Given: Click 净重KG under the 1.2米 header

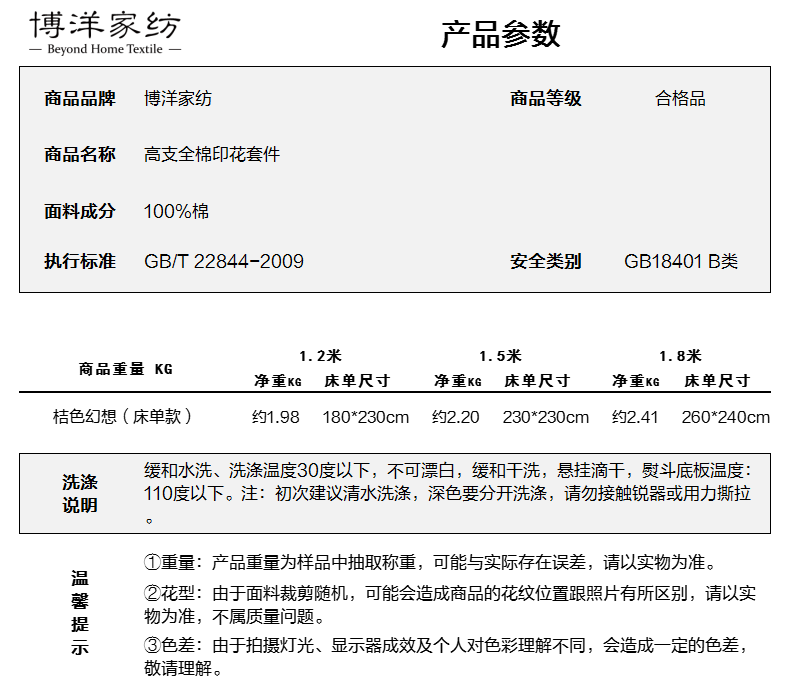Looking at the screenshot, I should coord(278,381).
